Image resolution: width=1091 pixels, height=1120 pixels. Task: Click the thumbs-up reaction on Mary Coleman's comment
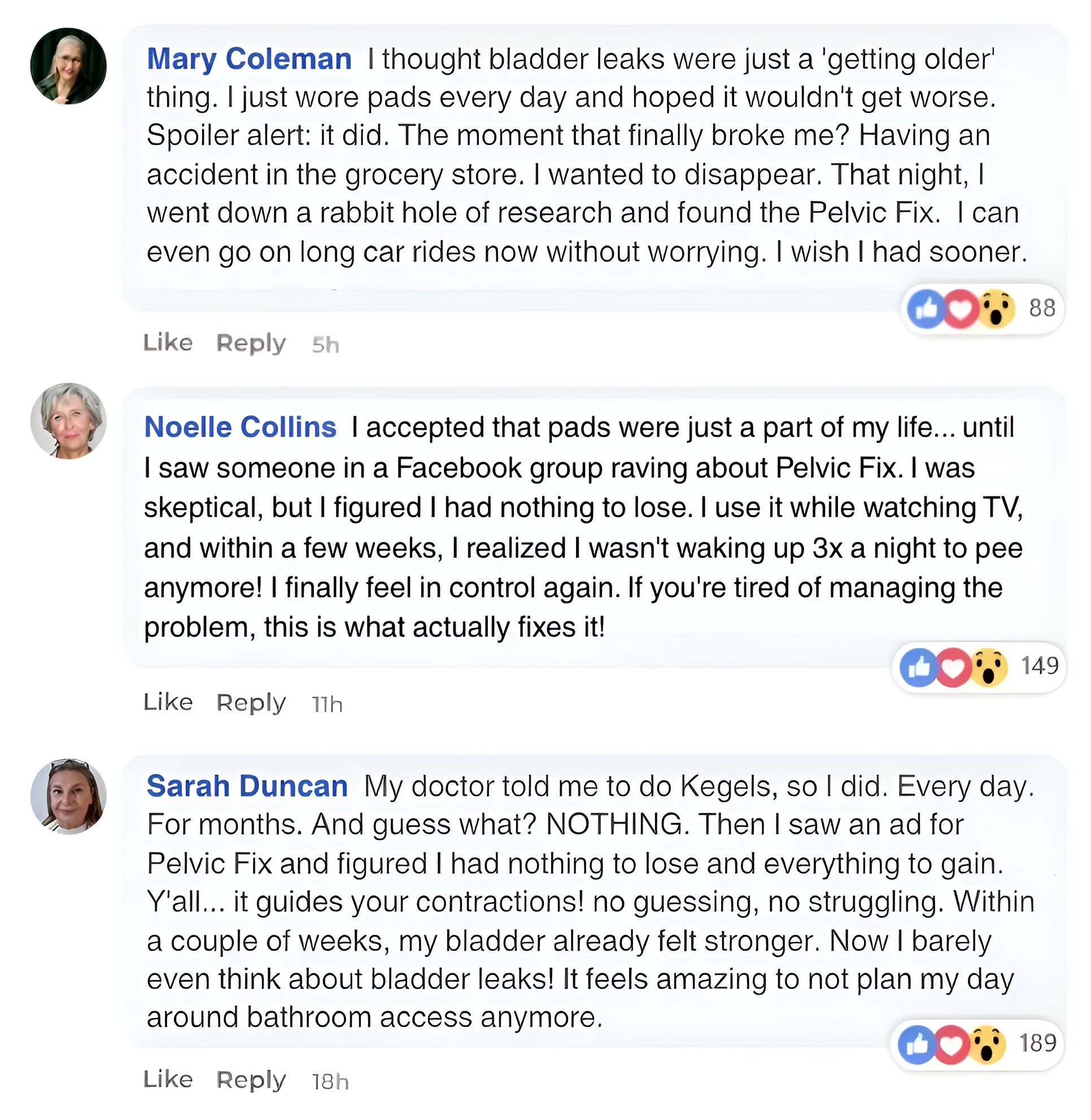[x=927, y=309]
